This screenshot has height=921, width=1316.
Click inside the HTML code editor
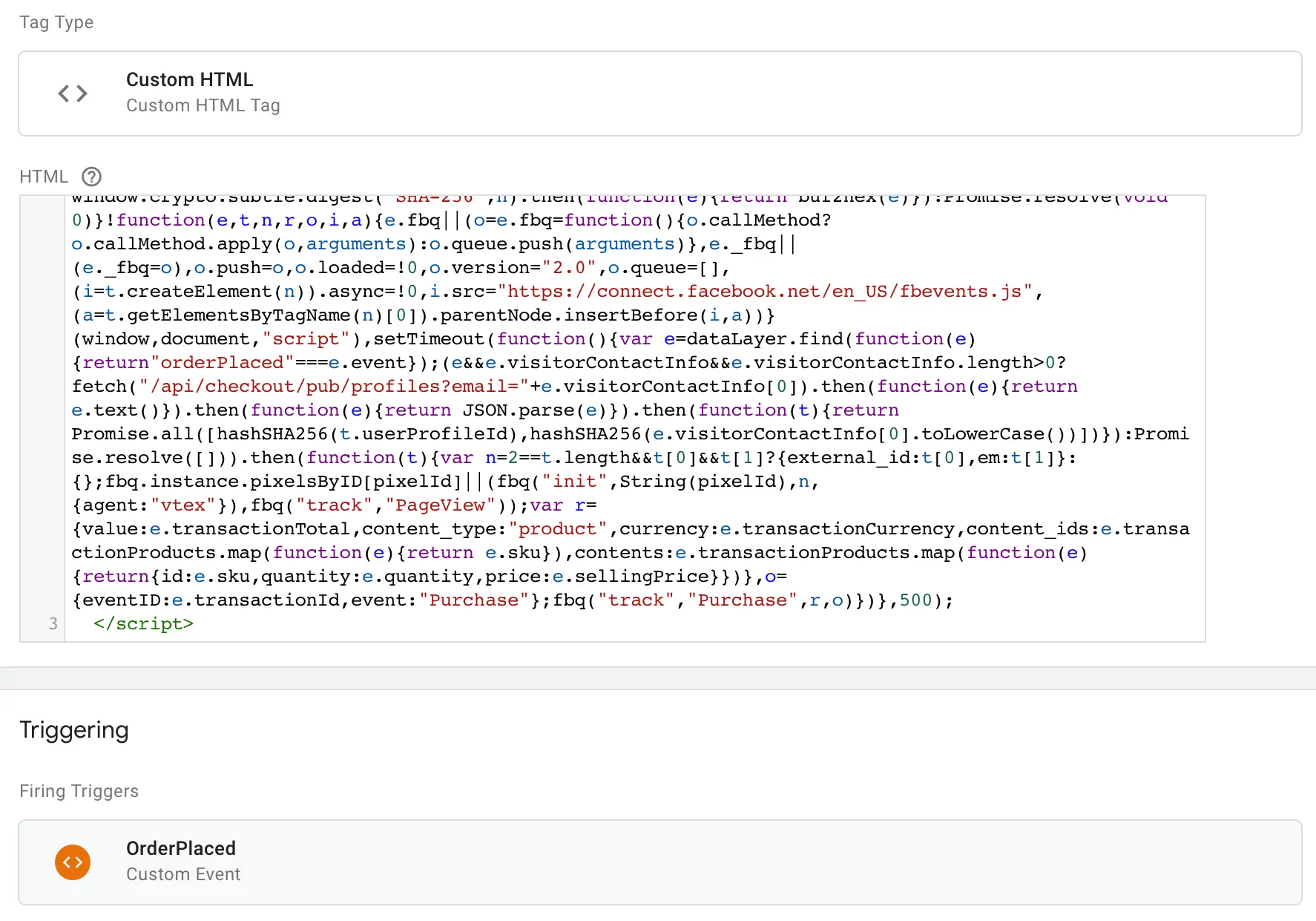pos(593,408)
